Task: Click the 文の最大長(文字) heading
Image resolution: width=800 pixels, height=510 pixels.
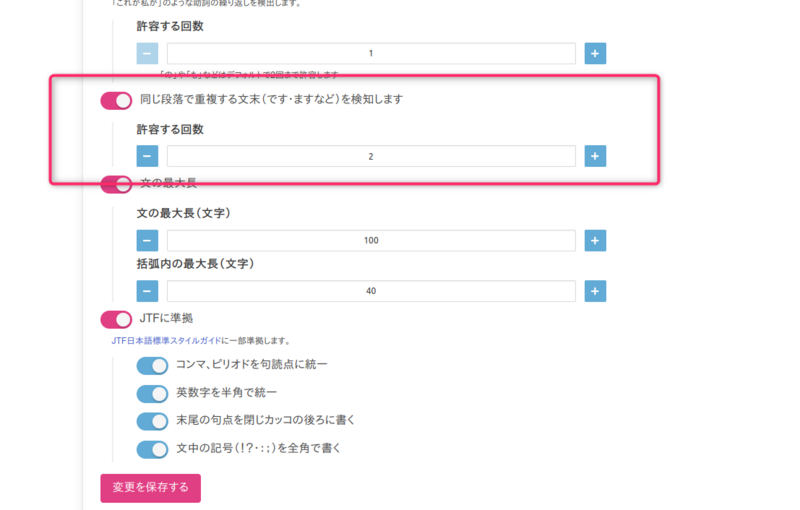Action: click(x=184, y=213)
